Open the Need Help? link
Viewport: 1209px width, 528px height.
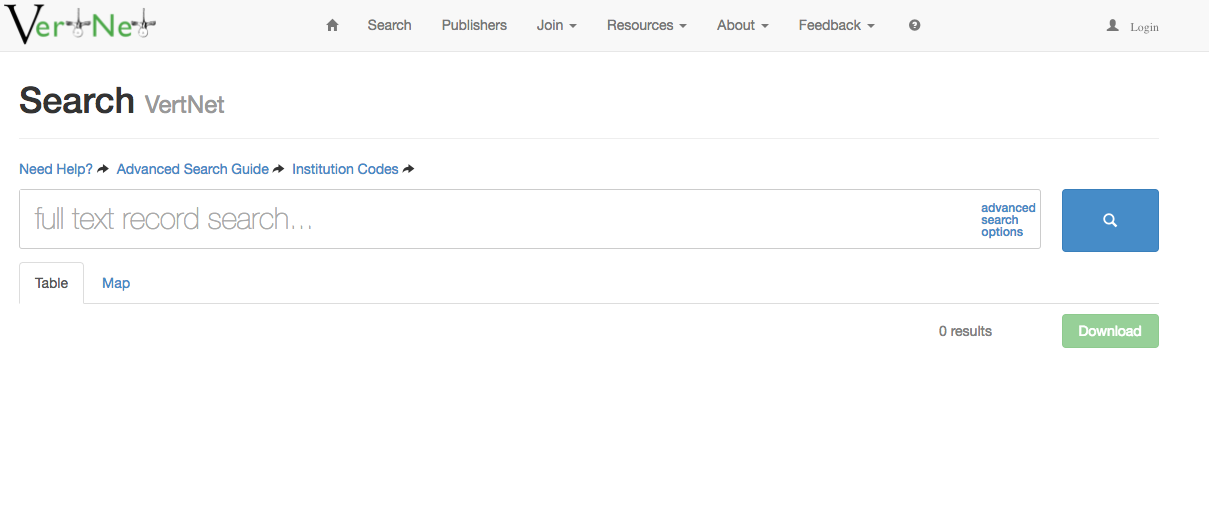point(56,169)
